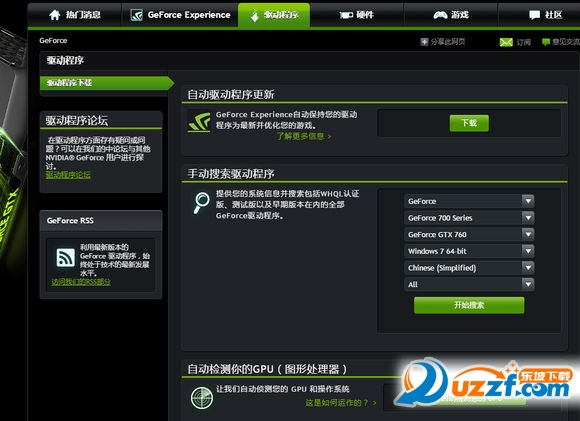Click the green 下载 download button
The image size is (580, 421).
tap(469, 123)
